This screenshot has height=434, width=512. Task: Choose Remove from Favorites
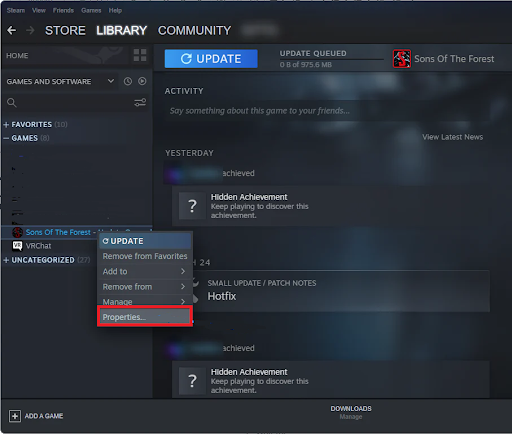pos(145,256)
